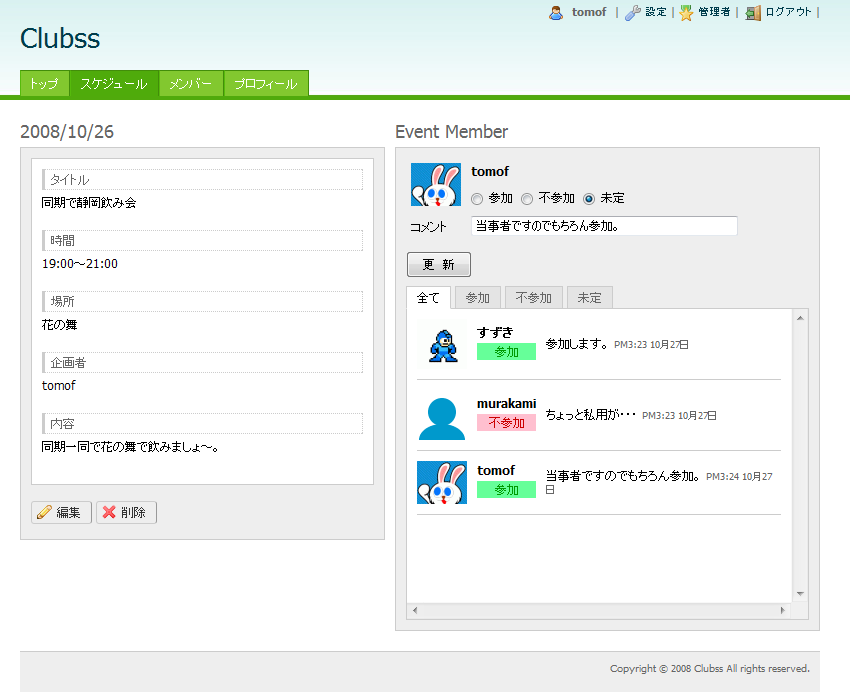Switch to the 不参加 member list tab
This screenshot has width=850, height=692.
click(x=533, y=298)
